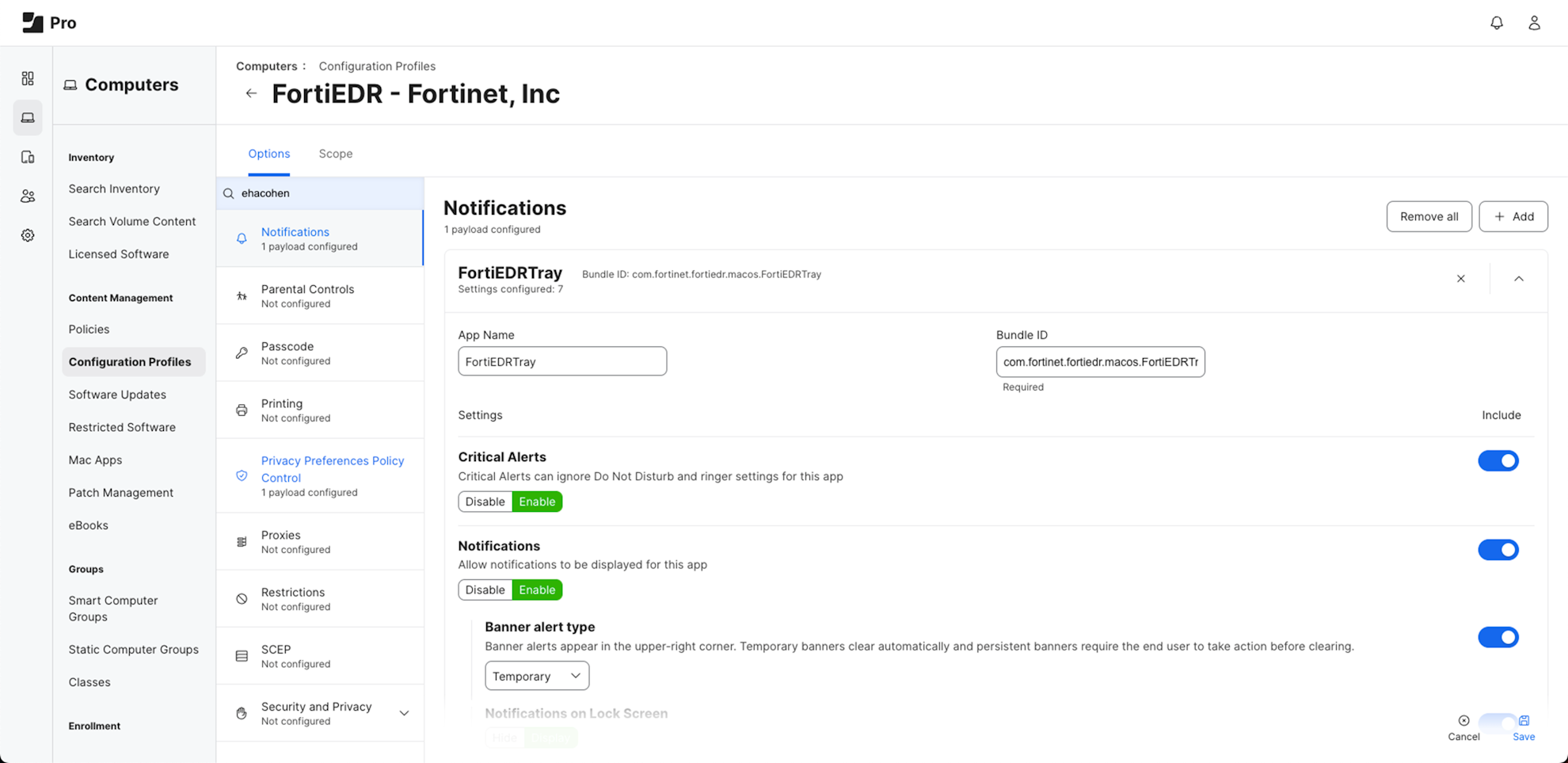The width and height of the screenshot is (1568, 763).
Task: Click the dashboard grid icon in sidebar
Action: pyautogui.click(x=28, y=78)
